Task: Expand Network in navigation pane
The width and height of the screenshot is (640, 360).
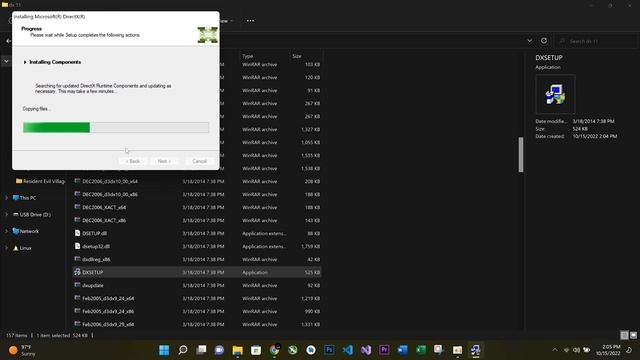Action: [7, 231]
